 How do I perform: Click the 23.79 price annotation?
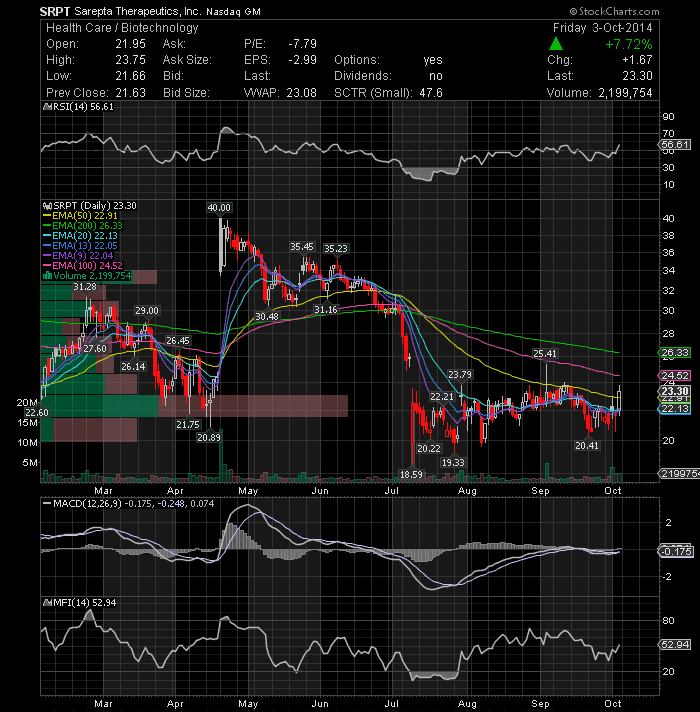pyautogui.click(x=460, y=375)
